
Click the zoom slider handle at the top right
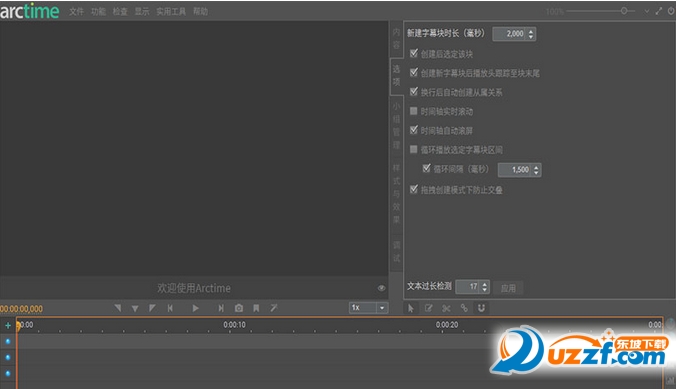pos(624,11)
